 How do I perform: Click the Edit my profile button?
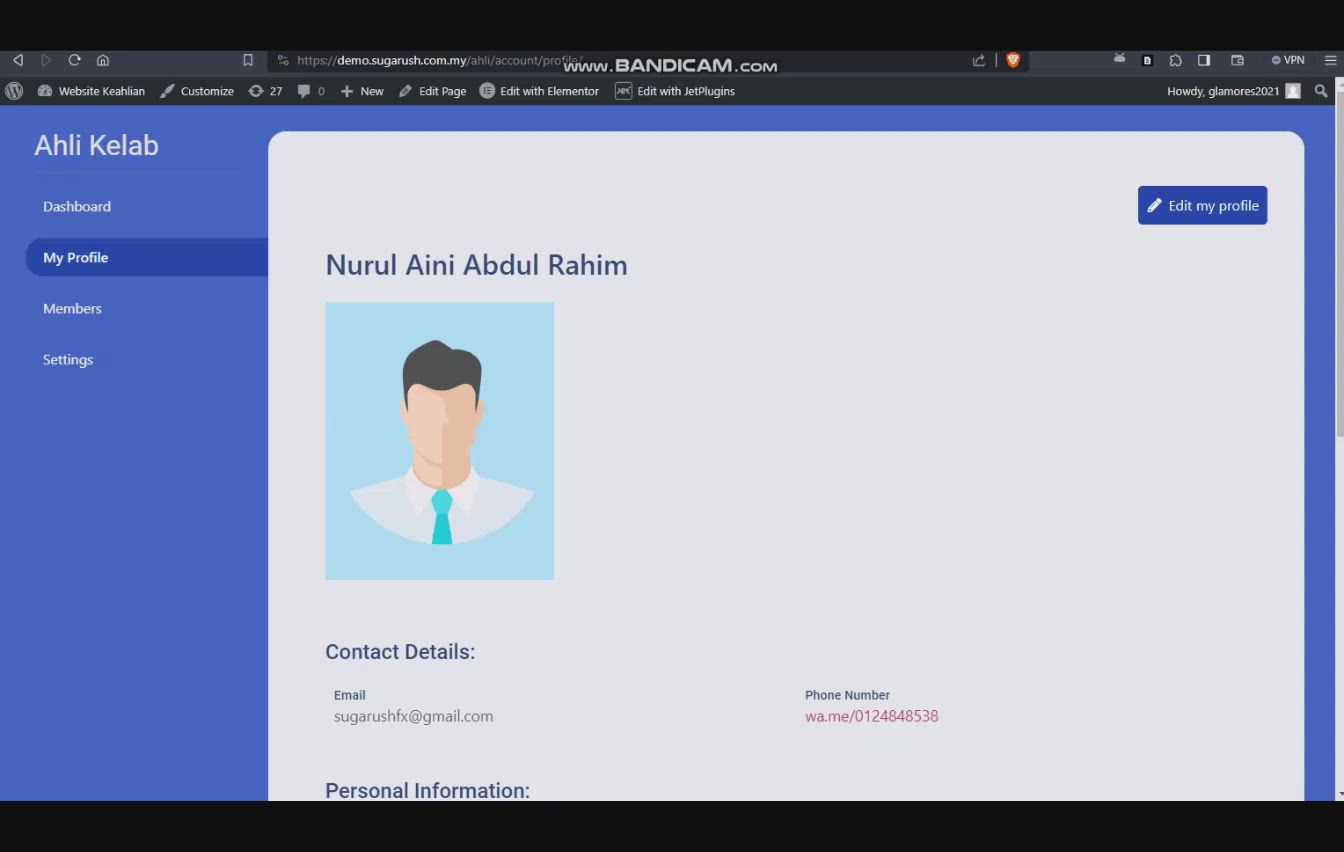click(x=1202, y=205)
